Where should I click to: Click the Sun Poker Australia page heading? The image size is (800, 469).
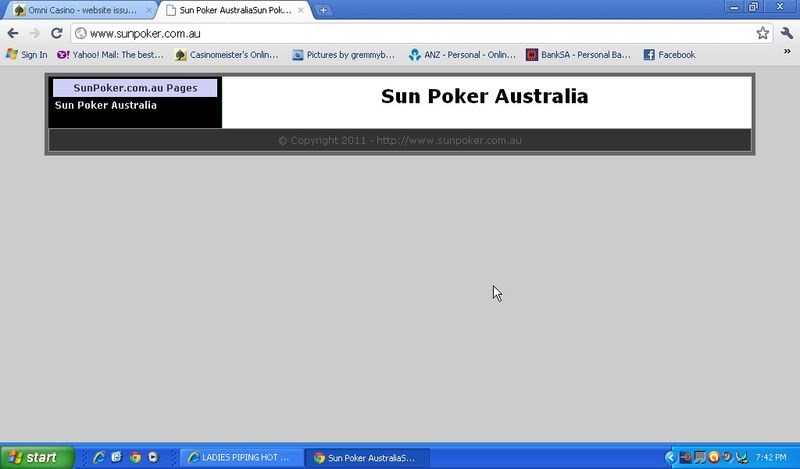485,96
